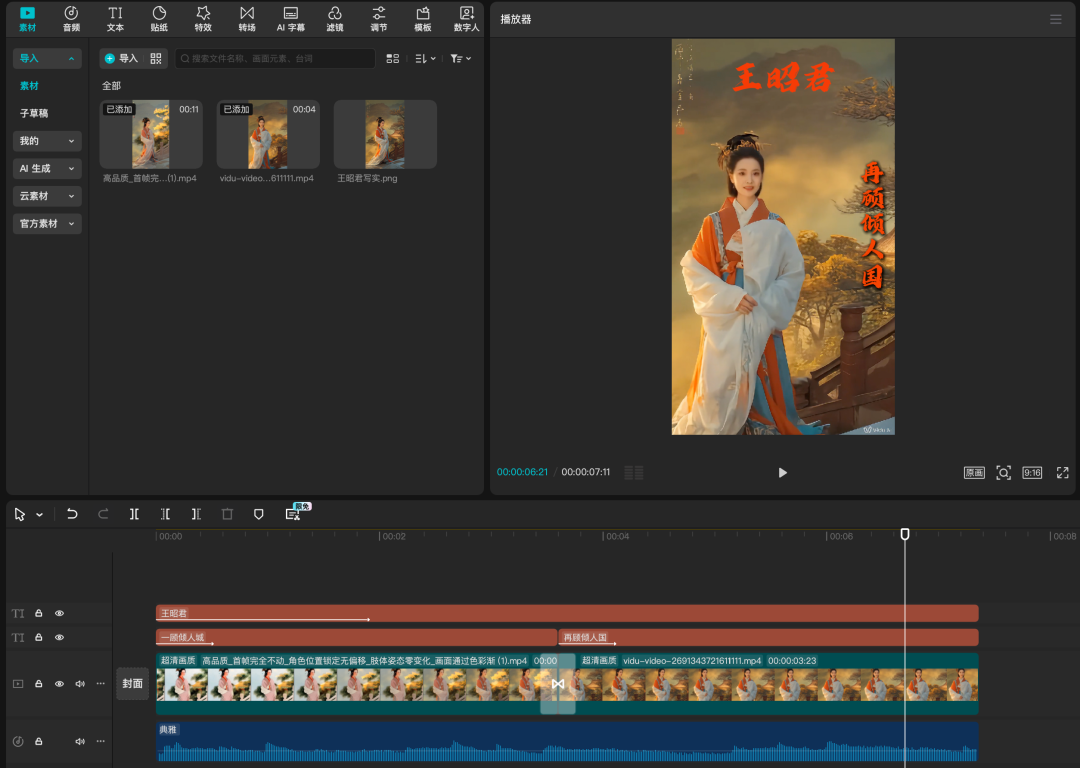This screenshot has width=1080, height=768.
Task: Open the selection tool mode dropdown
Action: [x=39, y=515]
